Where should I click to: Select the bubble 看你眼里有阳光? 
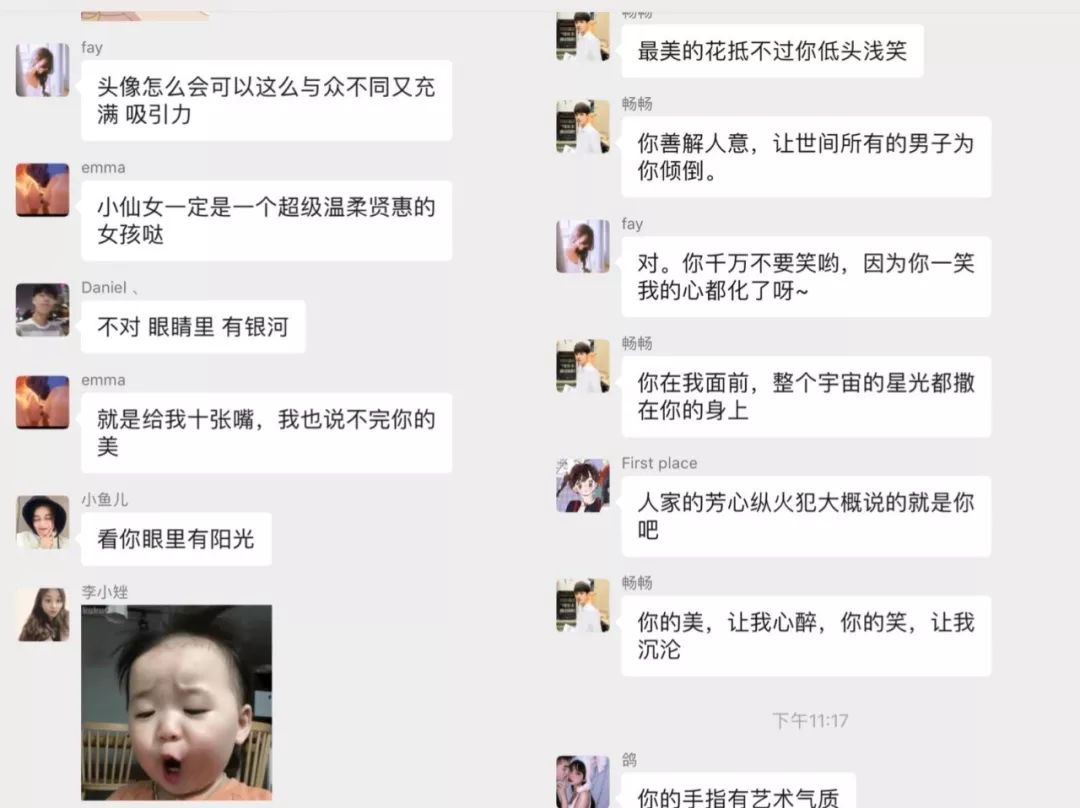click(176, 539)
